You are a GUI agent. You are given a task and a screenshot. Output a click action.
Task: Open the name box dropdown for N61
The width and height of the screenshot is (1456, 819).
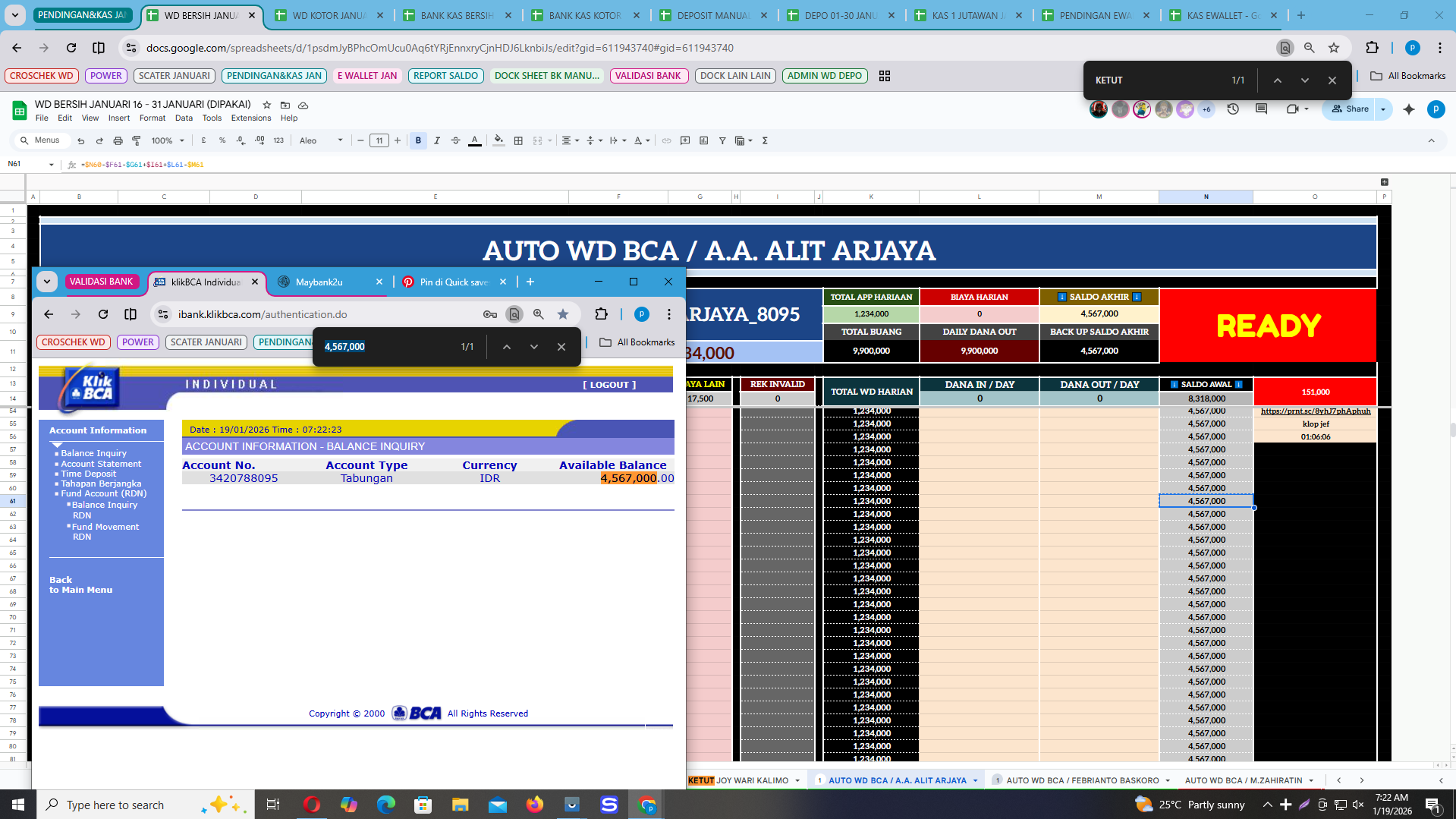(x=52, y=165)
